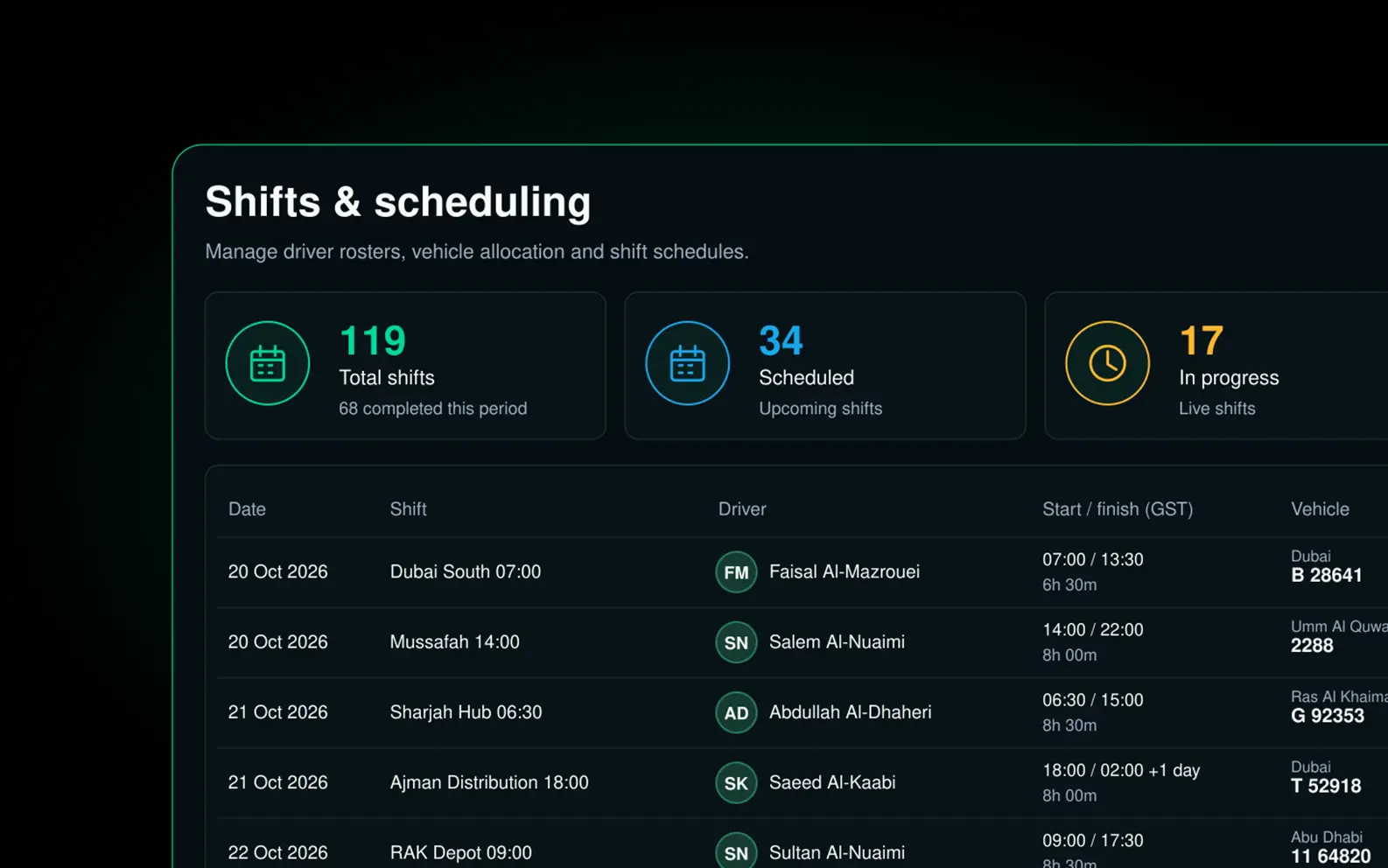Click the SK avatar for Saeed Al-Kaabi
This screenshot has width=1388, height=868.
pos(736,783)
